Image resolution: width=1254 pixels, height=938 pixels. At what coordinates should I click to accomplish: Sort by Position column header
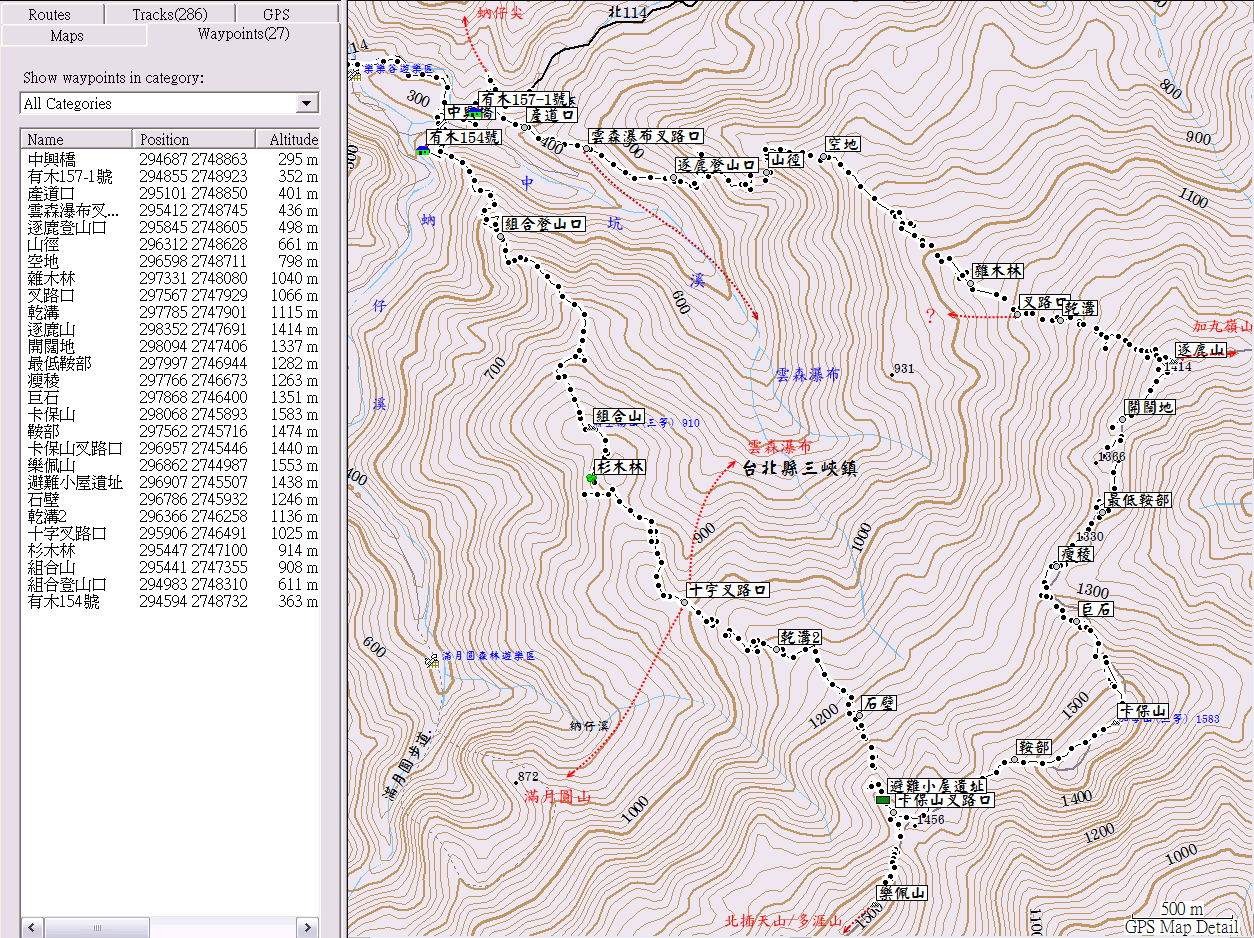click(x=194, y=139)
